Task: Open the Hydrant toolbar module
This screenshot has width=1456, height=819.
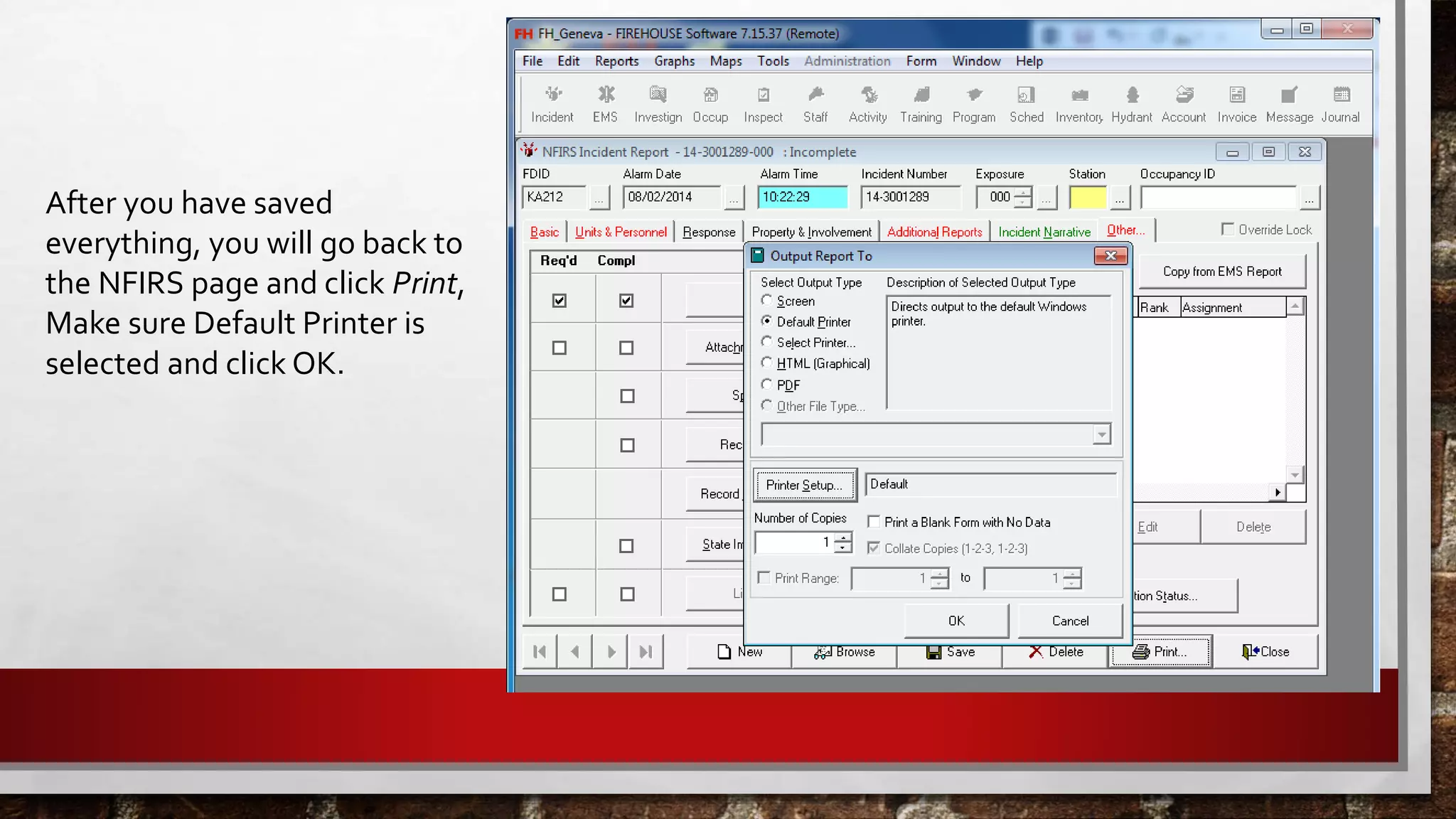Action: point(1132,104)
